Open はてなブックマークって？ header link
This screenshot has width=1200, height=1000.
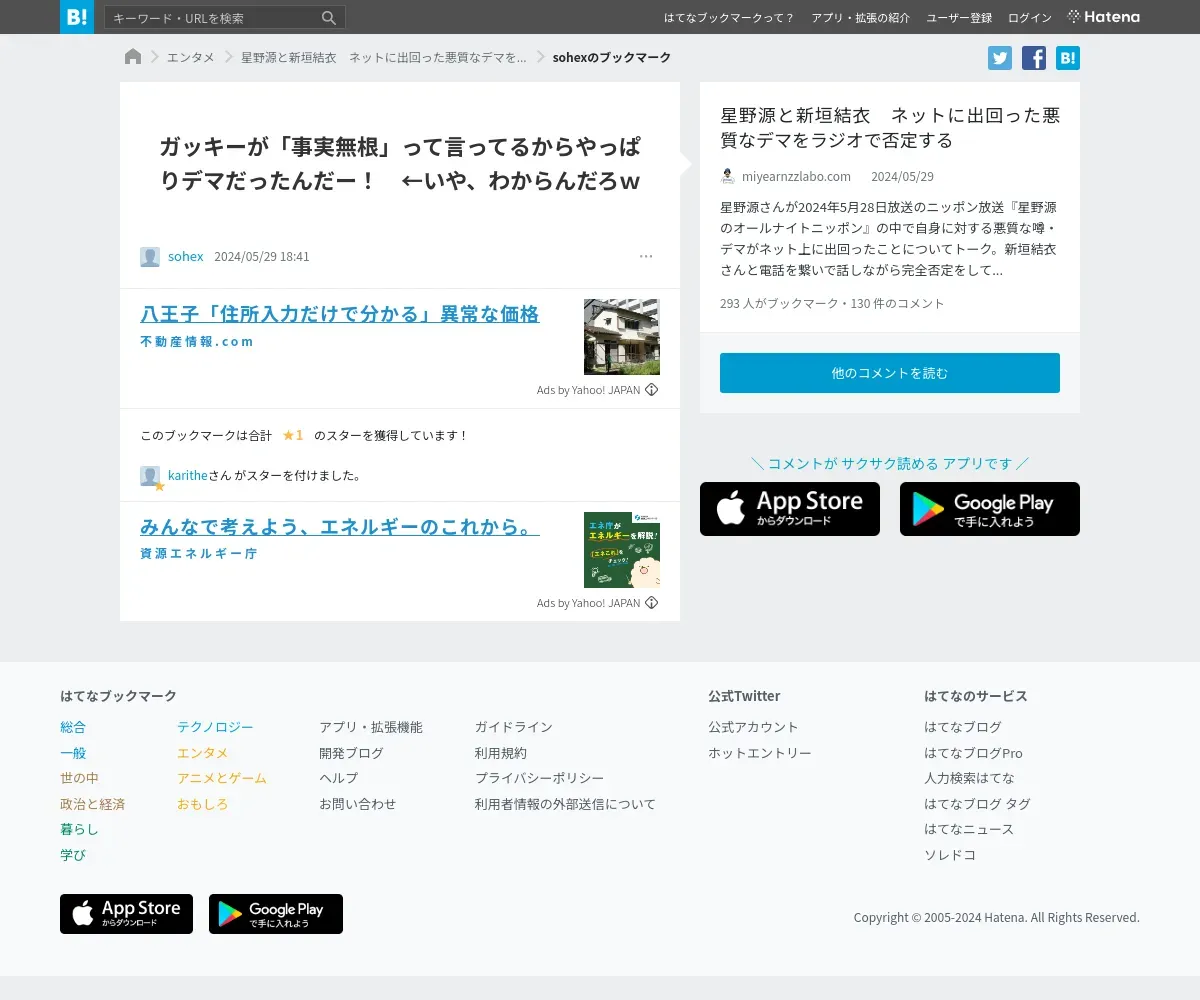coord(729,18)
